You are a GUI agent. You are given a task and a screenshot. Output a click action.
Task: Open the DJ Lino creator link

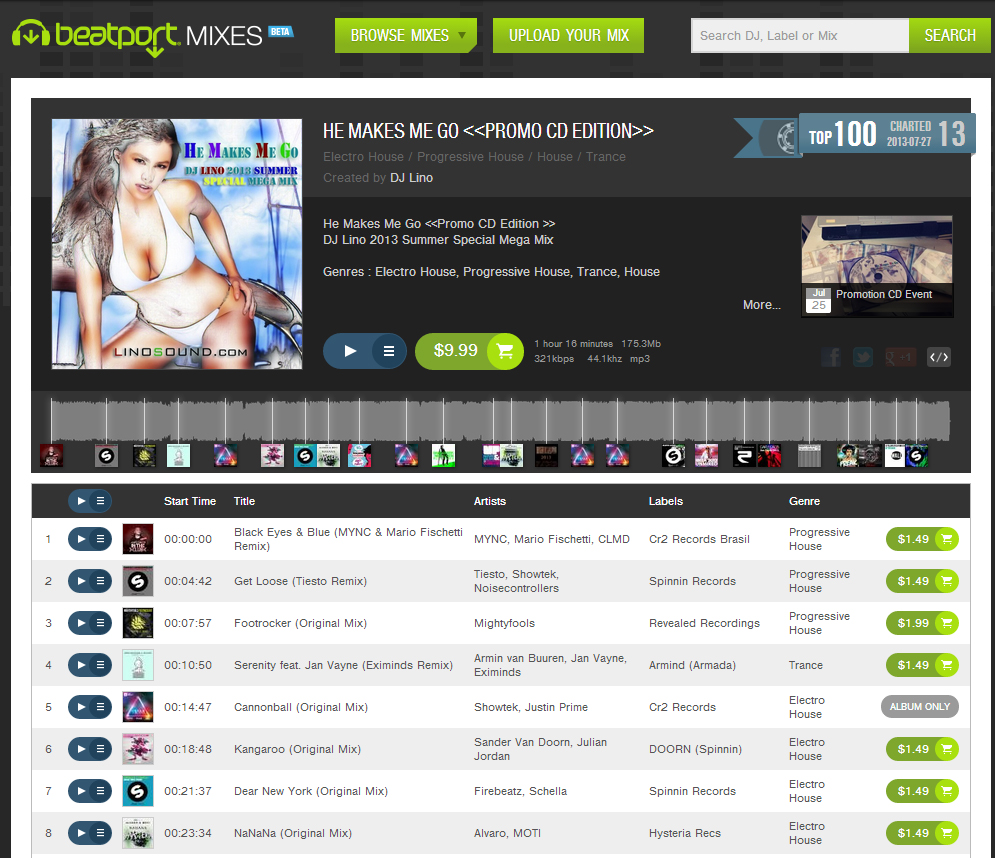point(412,178)
